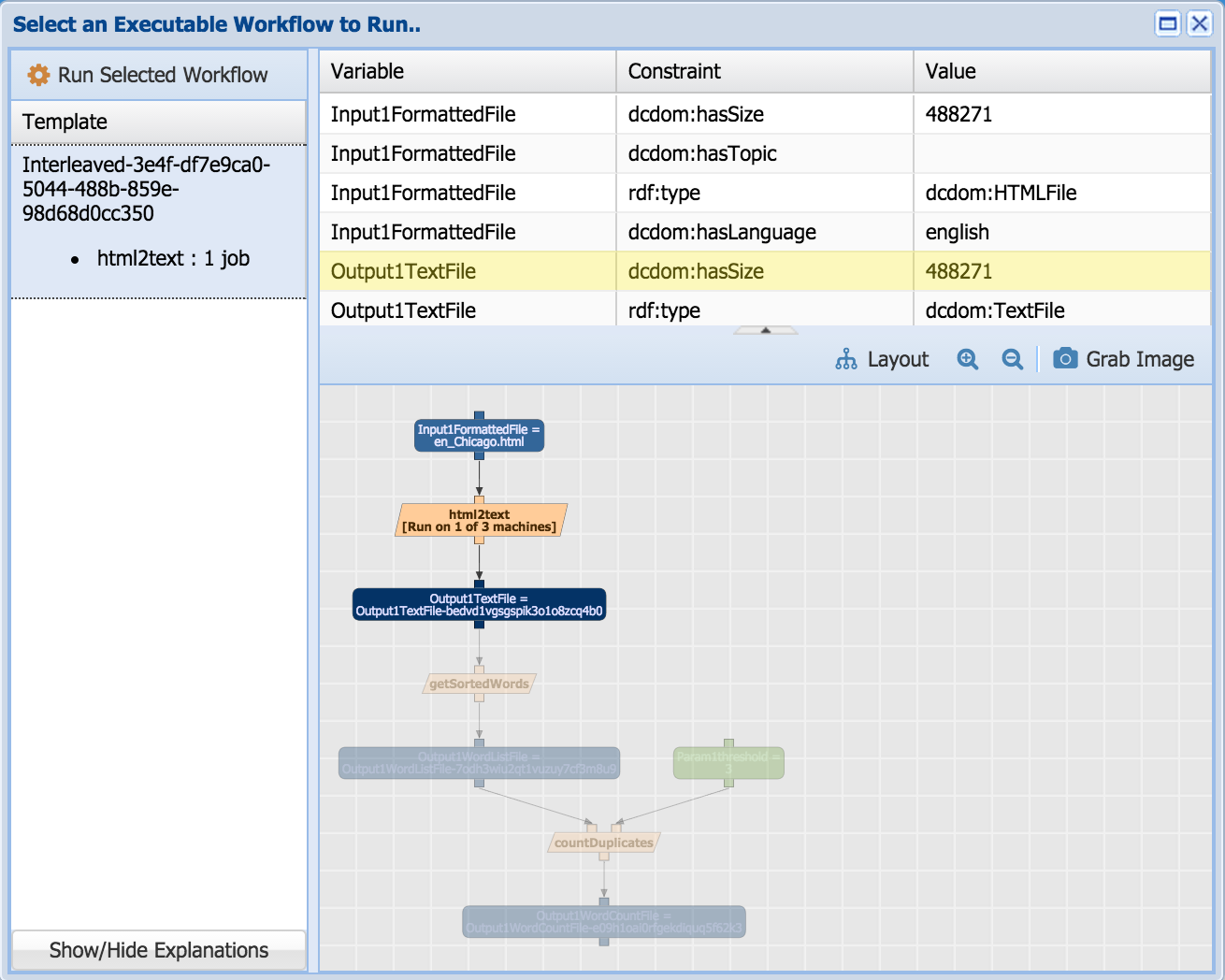The height and width of the screenshot is (980, 1225).
Task: Click the Value column header
Action: pyautogui.click(x=1061, y=71)
